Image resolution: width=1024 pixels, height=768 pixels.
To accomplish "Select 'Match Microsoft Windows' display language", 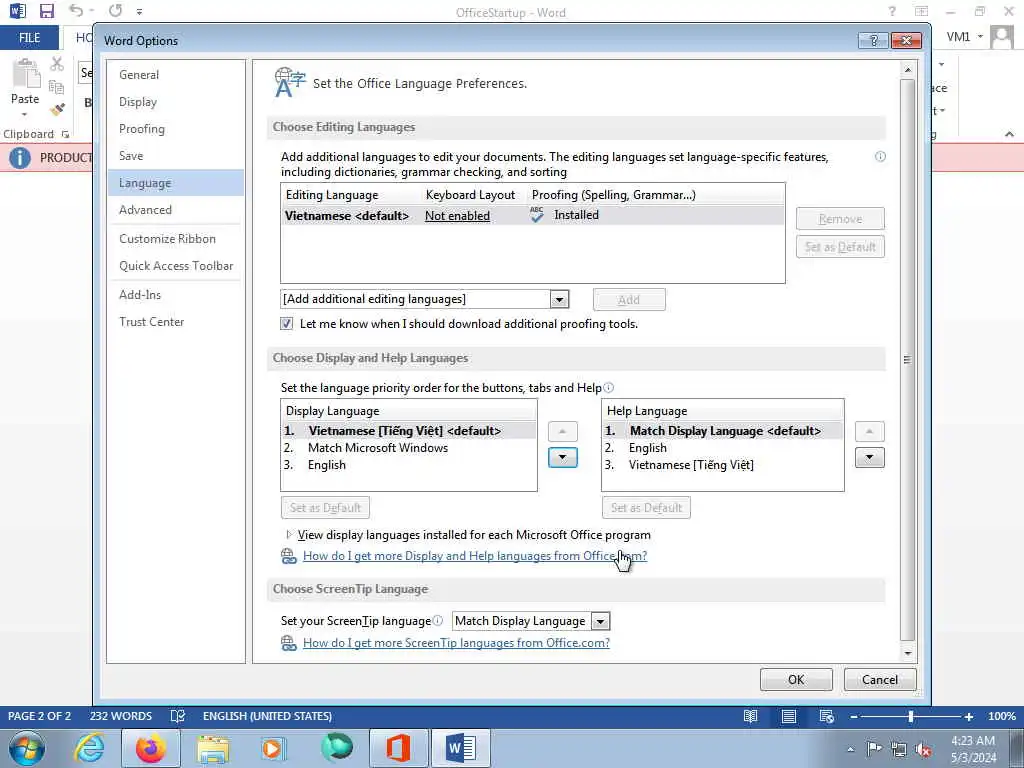I will click(409, 448).
